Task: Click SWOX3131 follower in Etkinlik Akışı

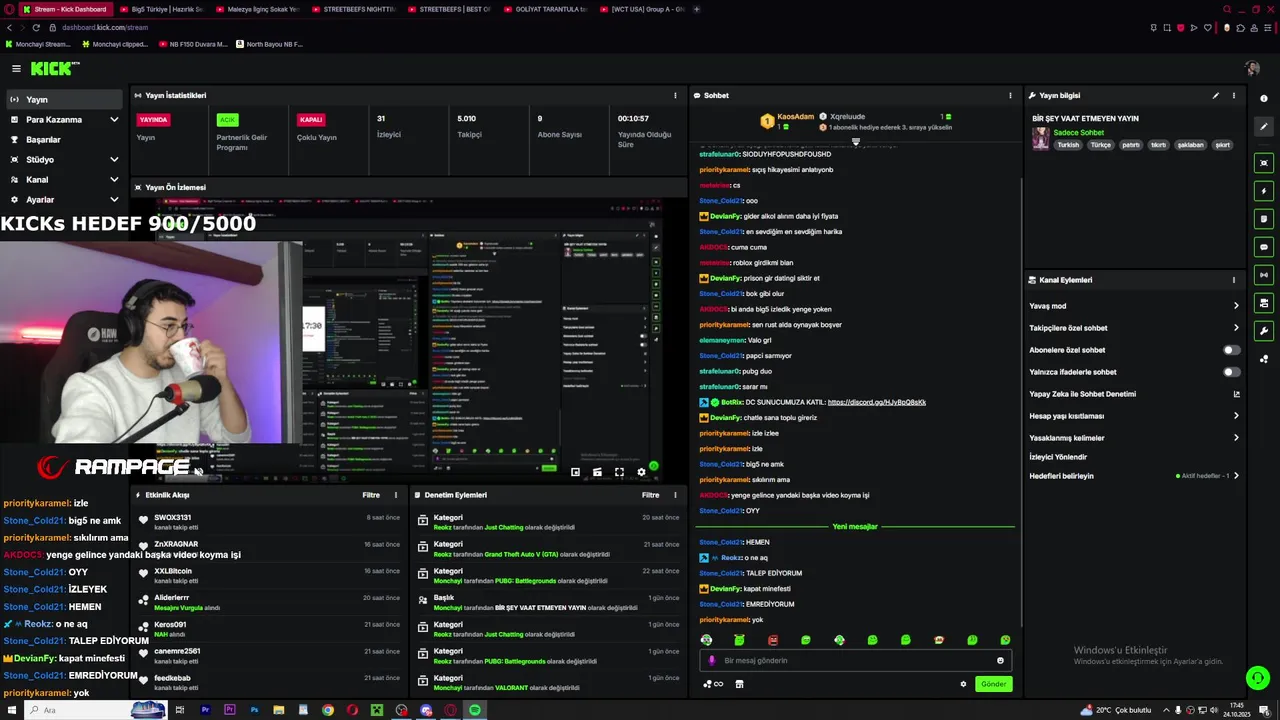Action: click(172, 518)
